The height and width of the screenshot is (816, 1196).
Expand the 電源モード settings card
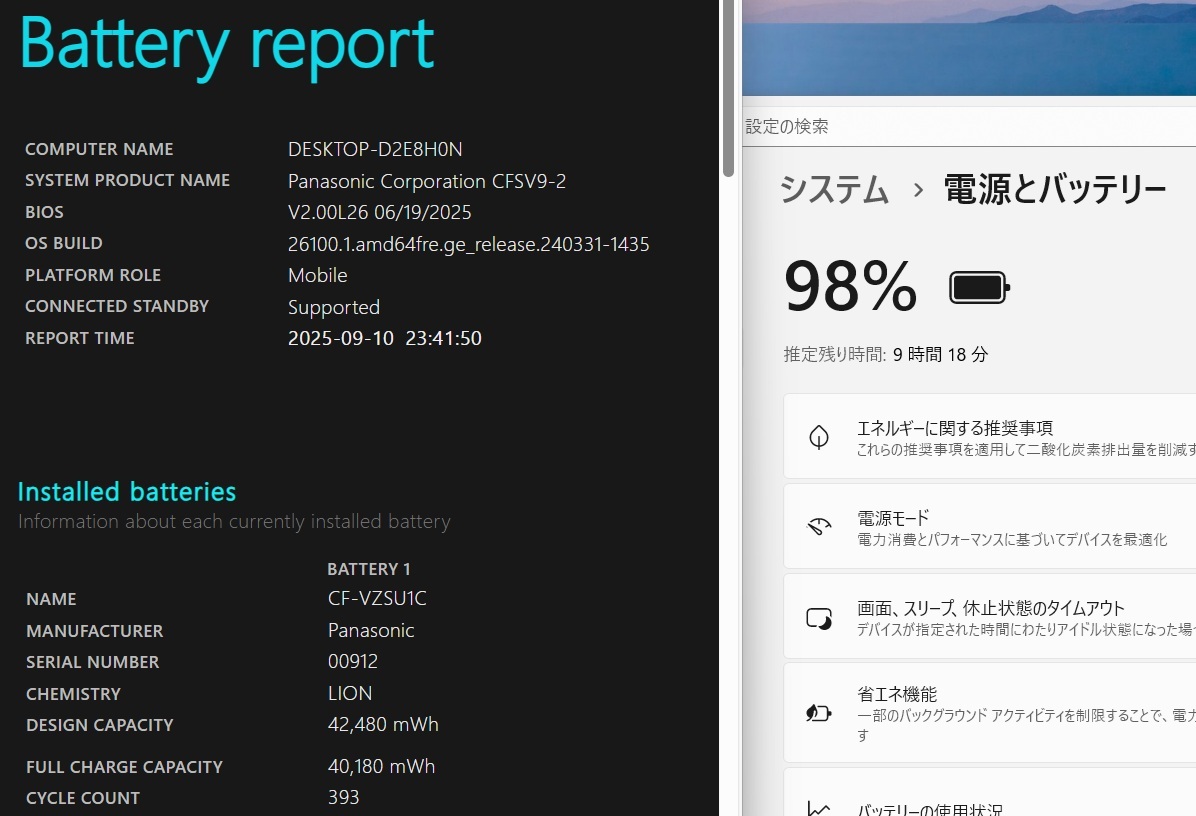990,526
